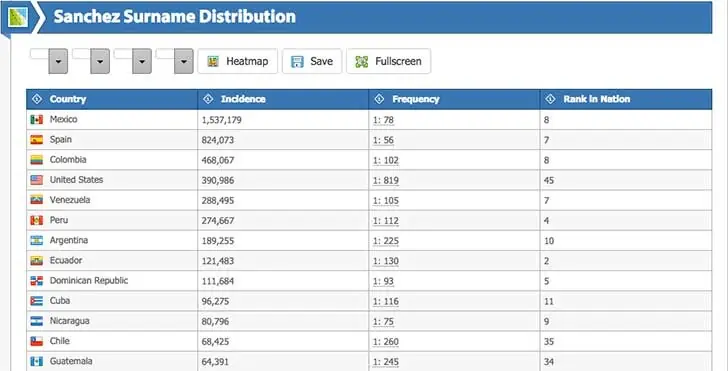Screen dimensions: 728x371
Task: Open the Guatemala country link
Action: [71, 361]
